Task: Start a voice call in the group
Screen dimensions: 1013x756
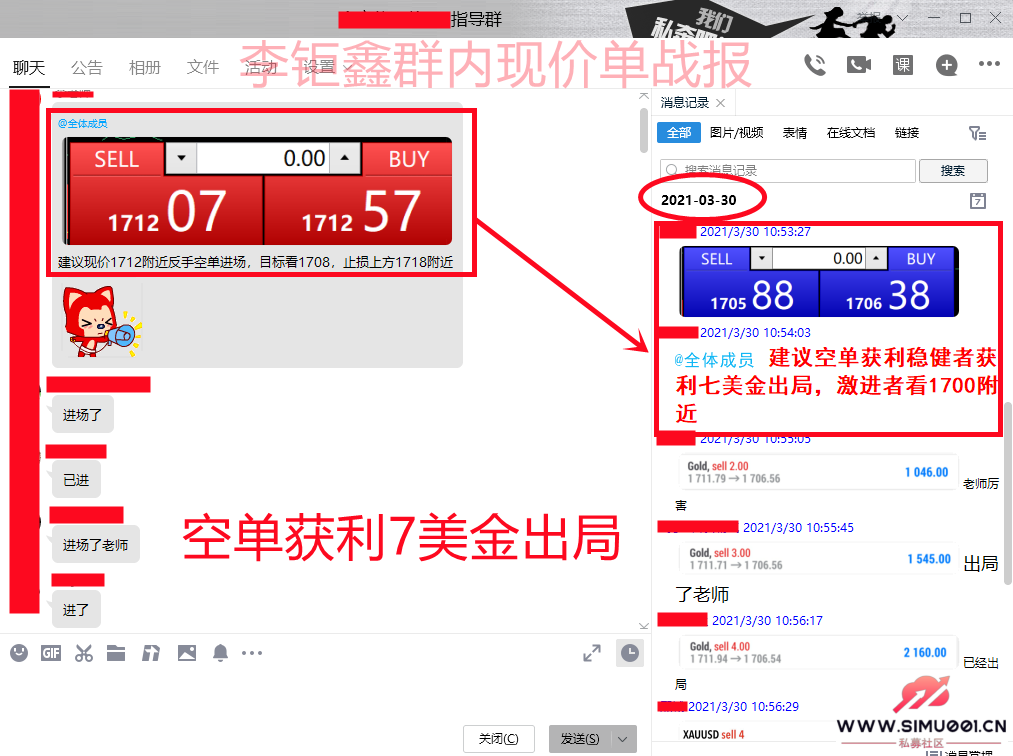Action: pos(815,65)
